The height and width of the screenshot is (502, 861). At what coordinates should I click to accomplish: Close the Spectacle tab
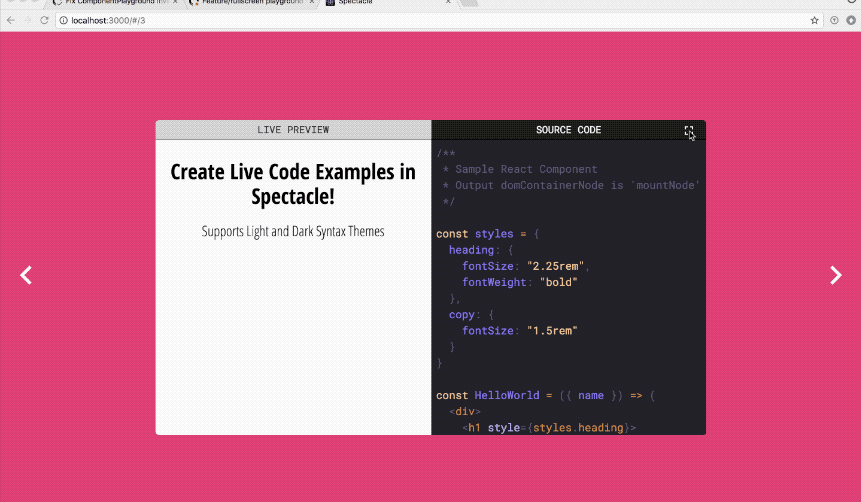pyautogui.click(x=448, y=2)
